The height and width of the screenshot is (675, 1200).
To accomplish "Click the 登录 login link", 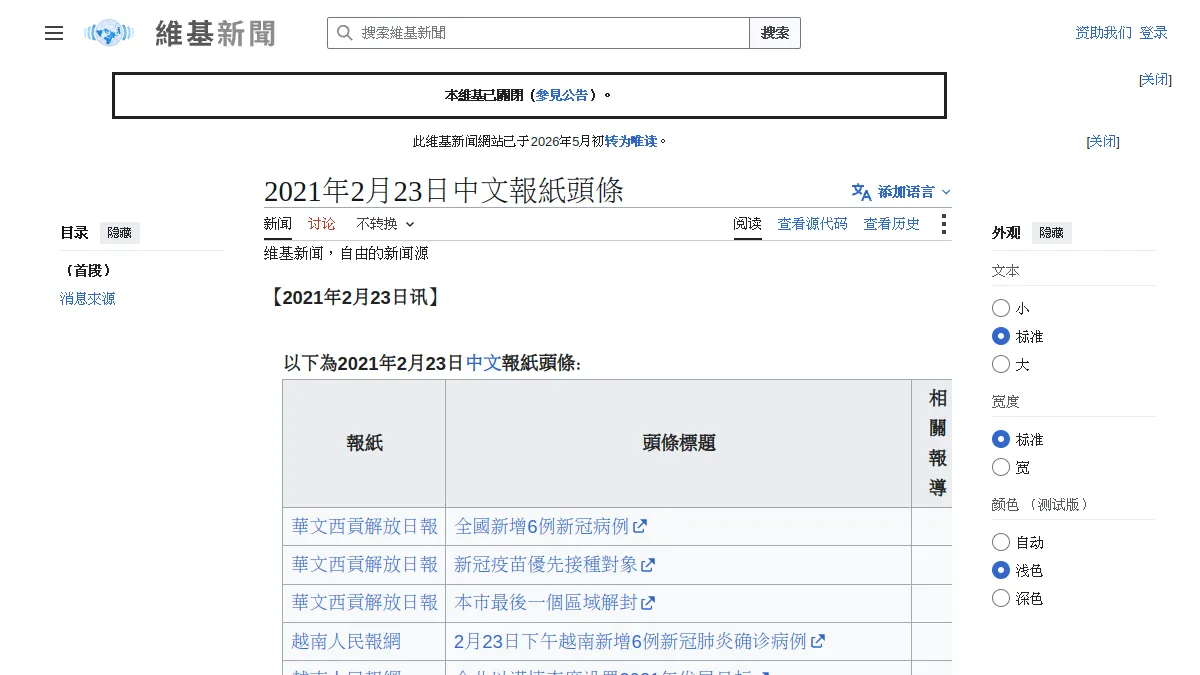I will (x=1153, y=33).
